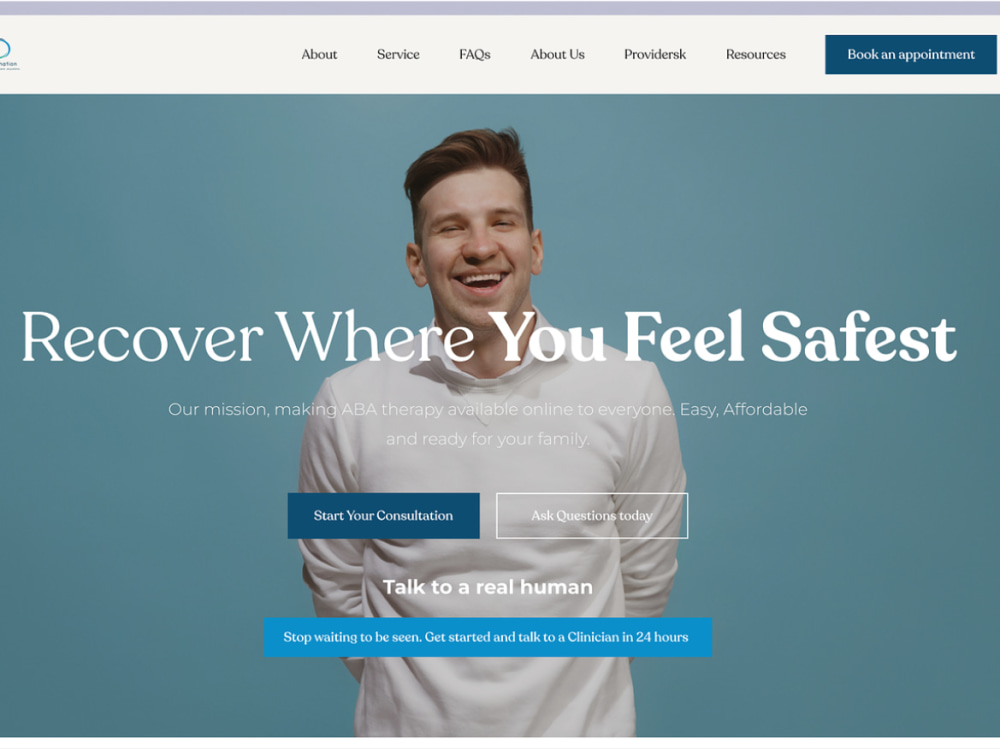1000x749 pixels.
Task: Click the Book an appointment button
Action: 911,54
